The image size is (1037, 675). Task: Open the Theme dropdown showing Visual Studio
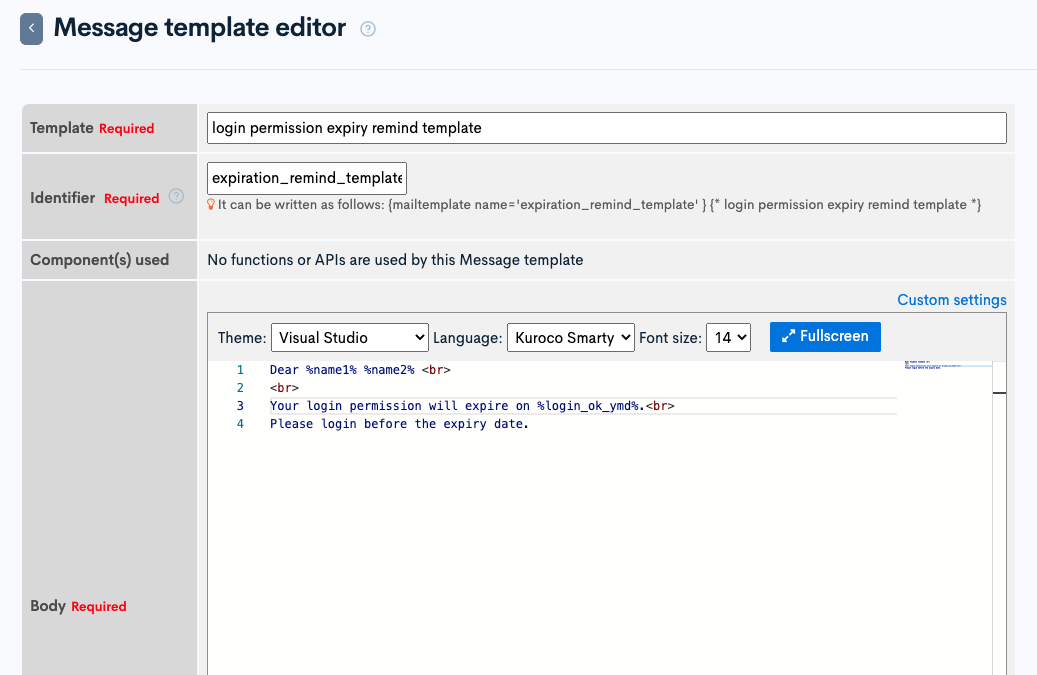350,338
